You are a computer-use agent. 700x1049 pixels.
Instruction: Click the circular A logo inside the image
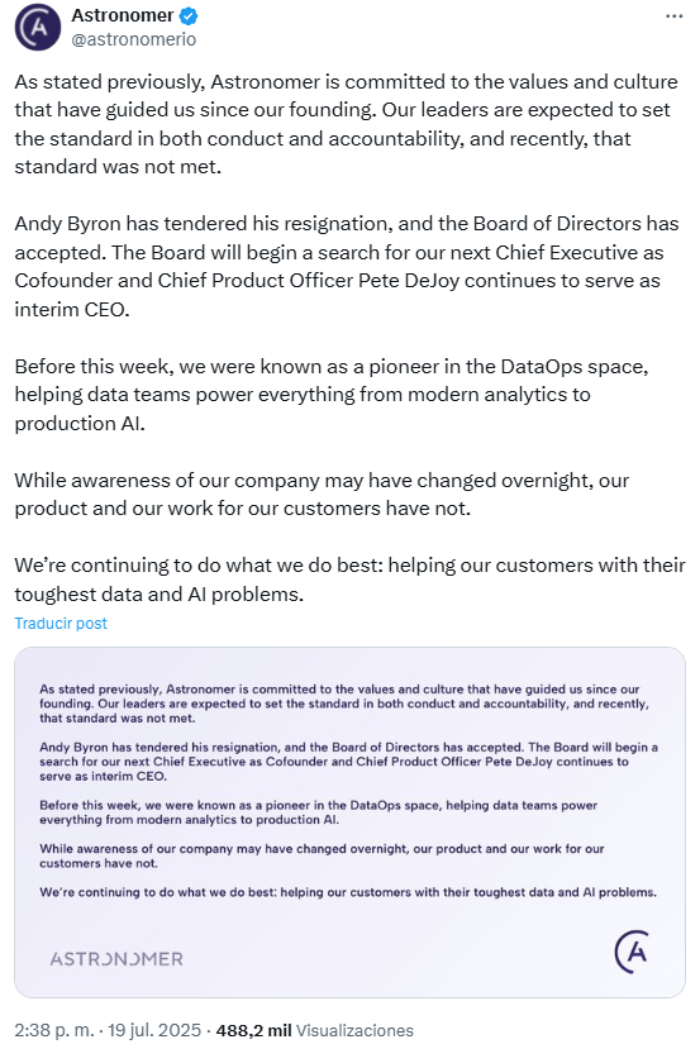tap(630, 951)
